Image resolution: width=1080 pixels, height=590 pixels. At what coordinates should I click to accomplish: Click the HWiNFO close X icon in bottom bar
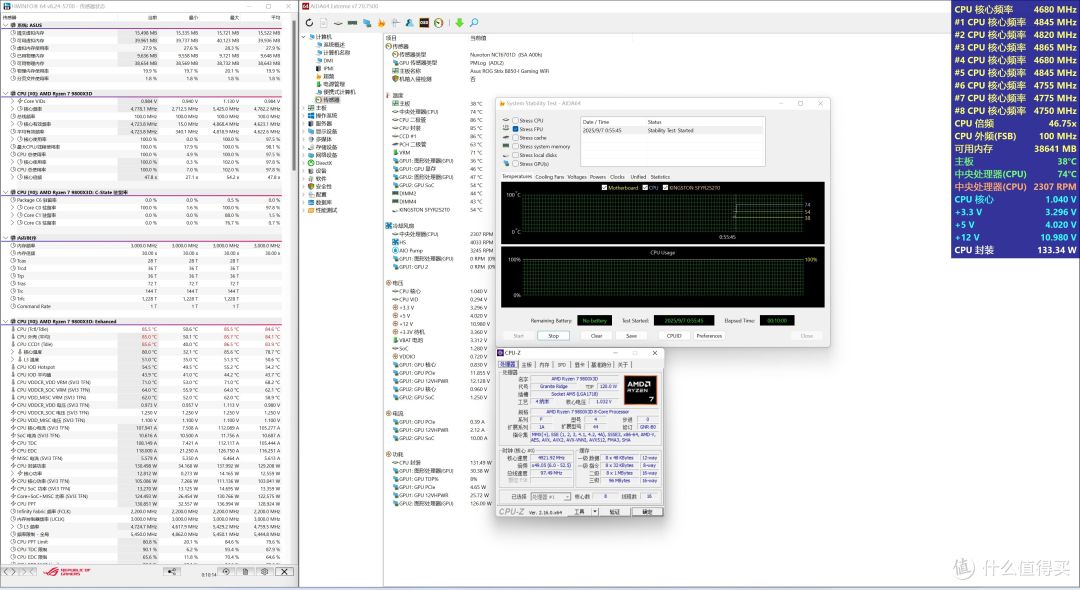284,571
